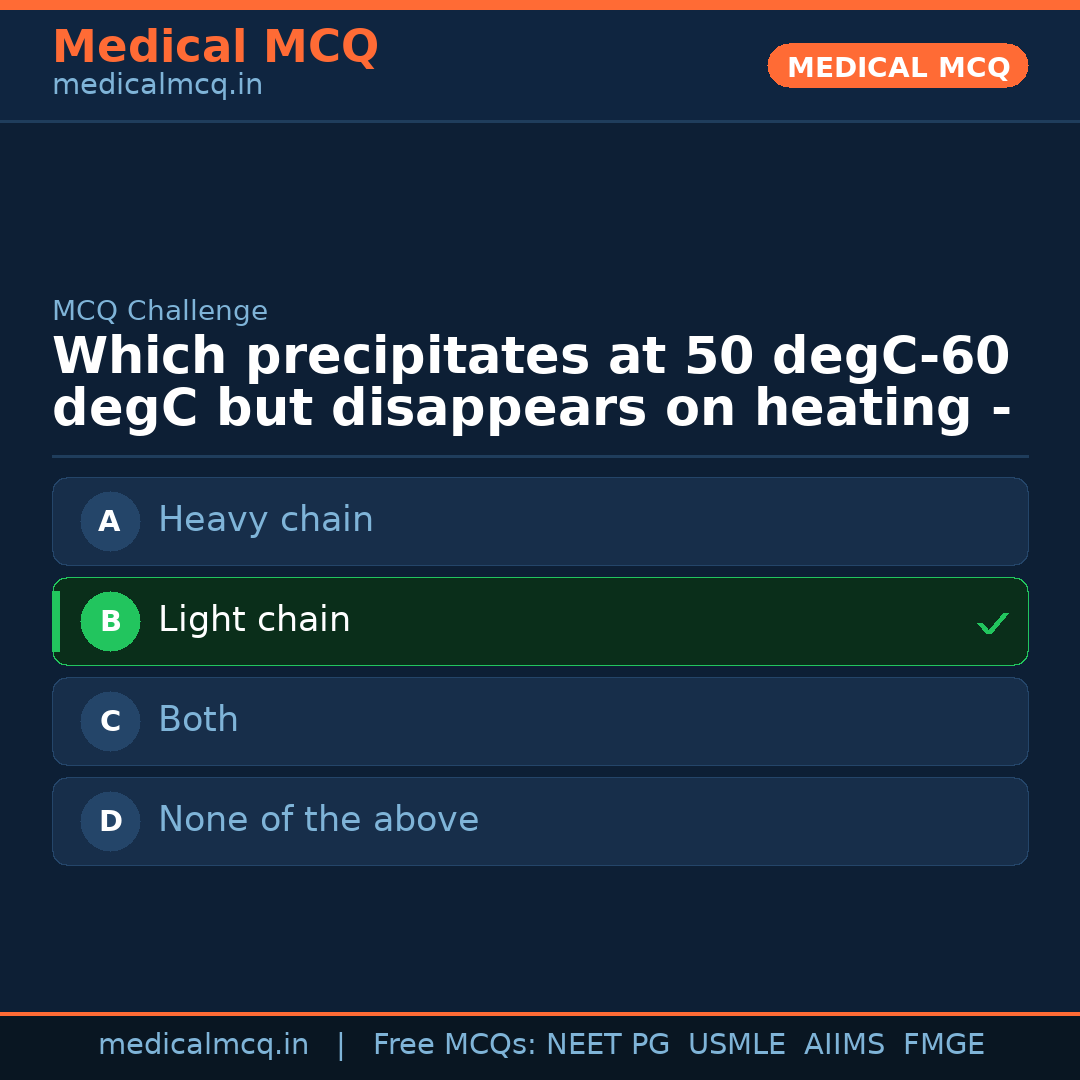This screenshot has height=1080, width=1080.
Task: Click the medicalmcq.in footer link
Action: (203, 1044)
